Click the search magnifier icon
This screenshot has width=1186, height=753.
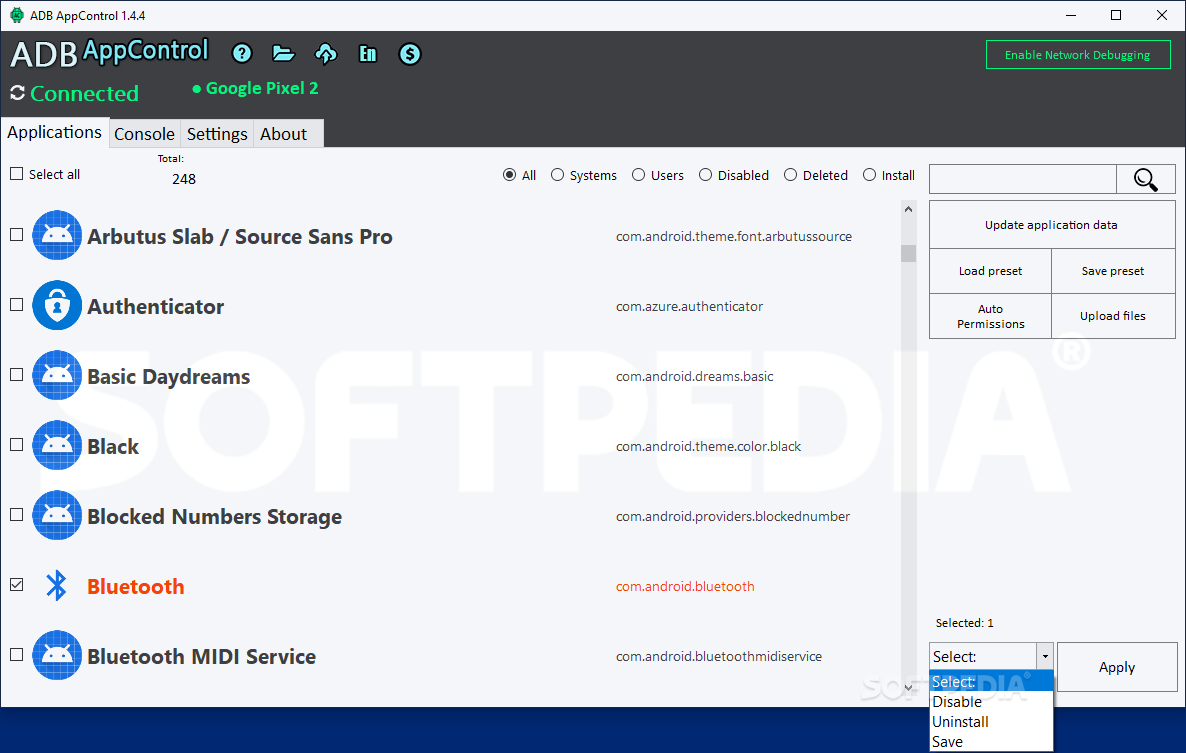[1146, 180]
